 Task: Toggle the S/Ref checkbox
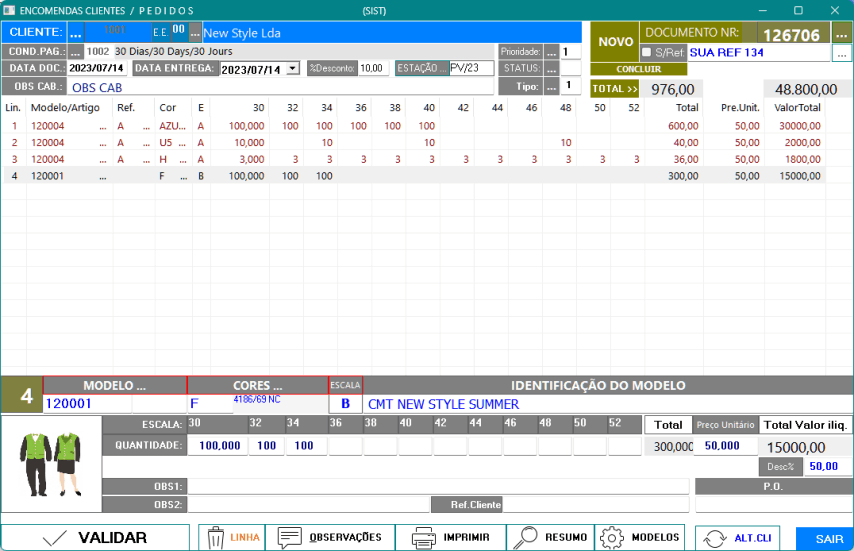(646, 52)
